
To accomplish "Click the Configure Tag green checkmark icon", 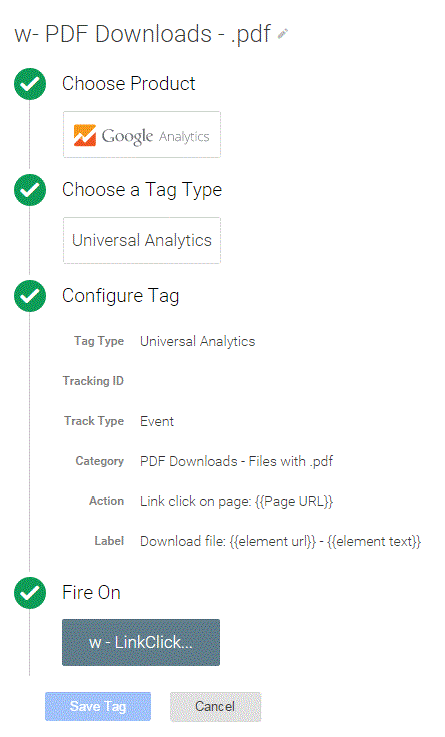I will coord(30,296).
